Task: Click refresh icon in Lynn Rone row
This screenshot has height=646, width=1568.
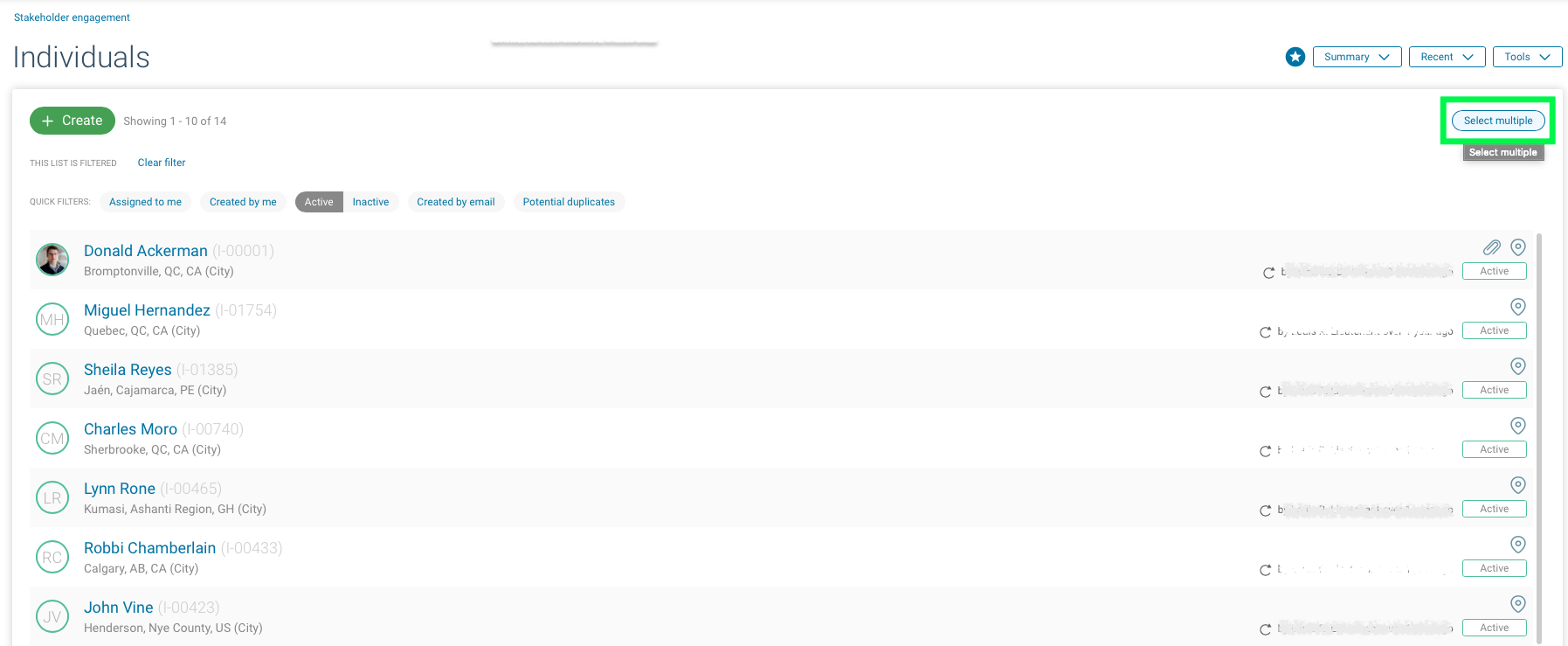Action: (1265, 511)
